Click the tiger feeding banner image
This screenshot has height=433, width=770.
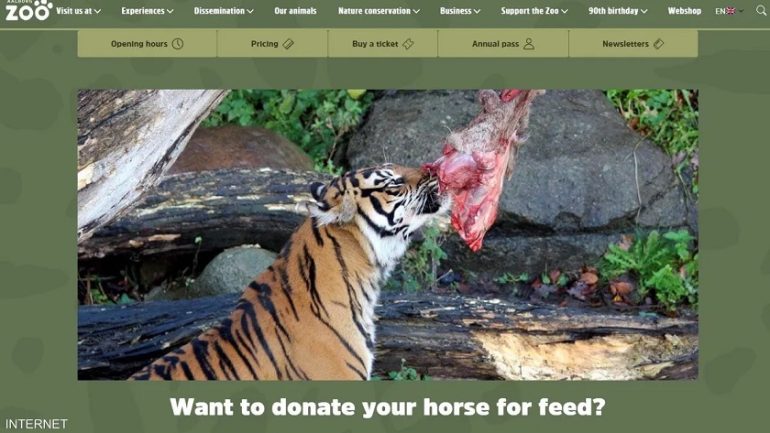387,235
